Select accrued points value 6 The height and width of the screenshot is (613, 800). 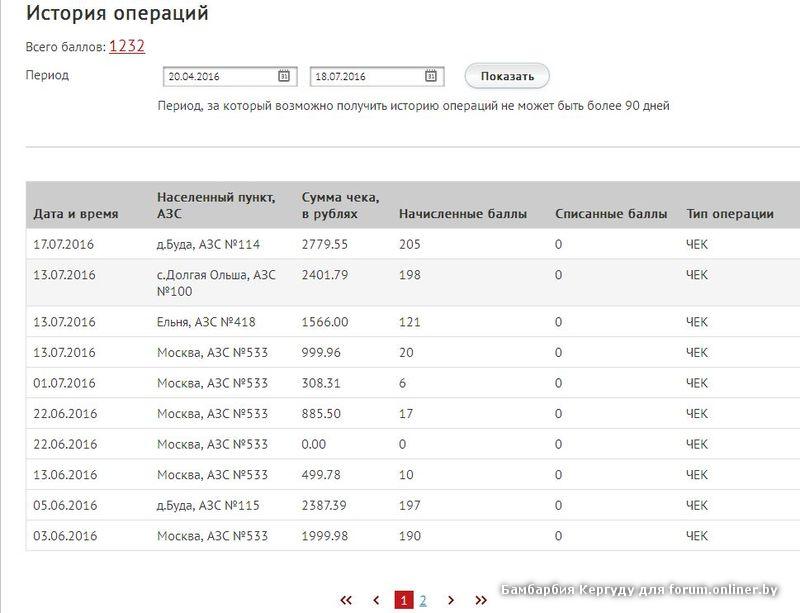coord(403,383)
